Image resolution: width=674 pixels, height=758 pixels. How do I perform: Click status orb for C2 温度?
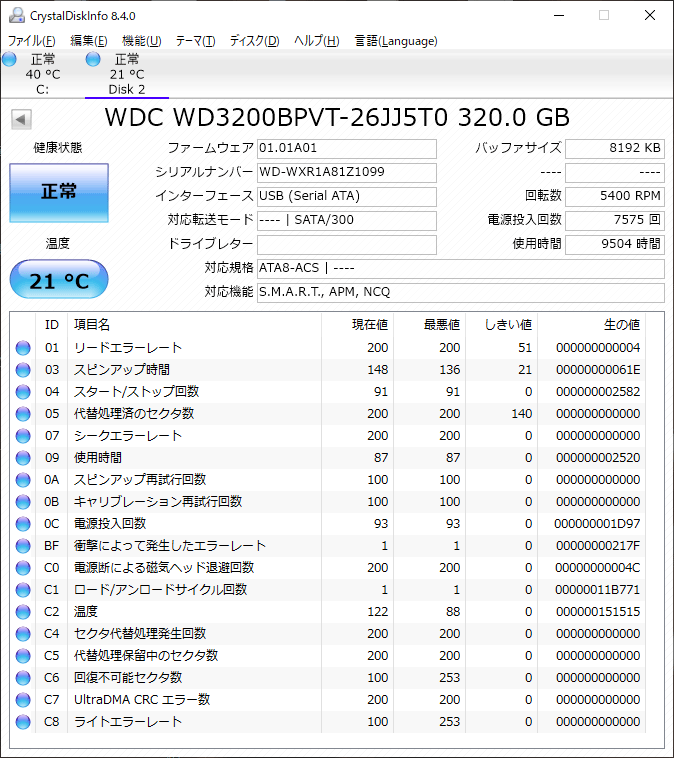[23, 612]
